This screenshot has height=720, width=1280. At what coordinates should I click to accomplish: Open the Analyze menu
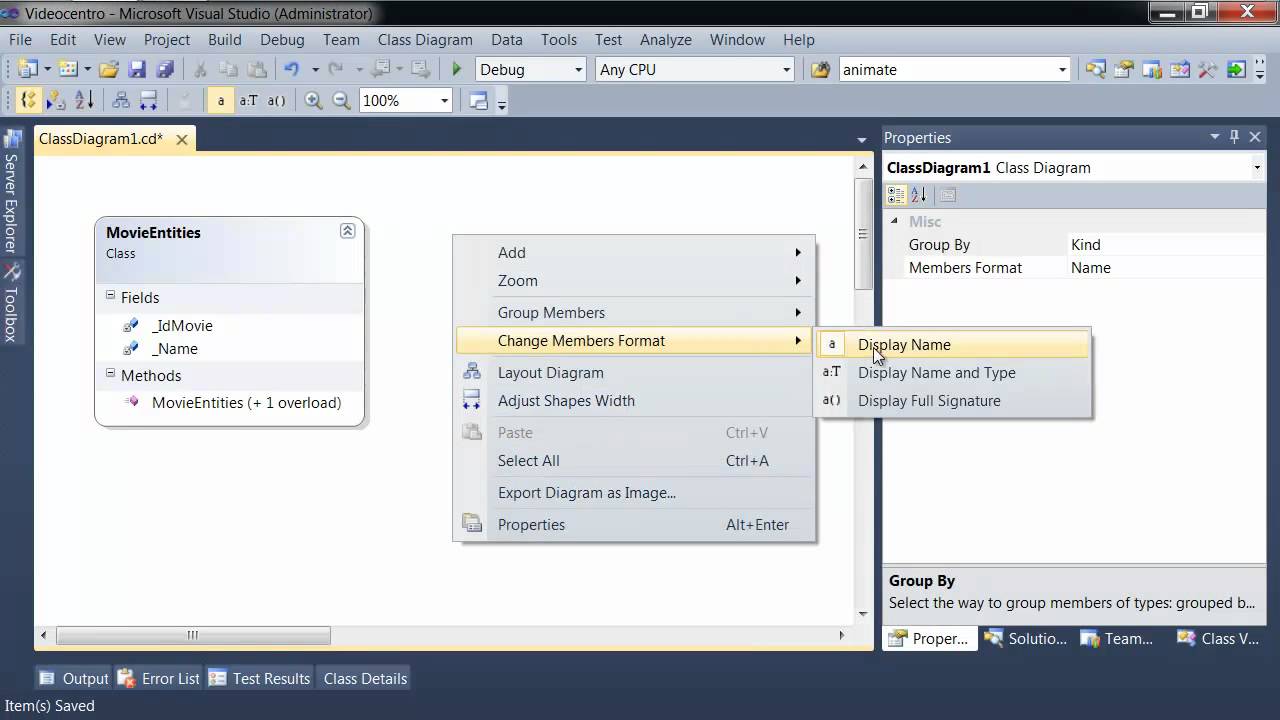[x=666, y=39]
